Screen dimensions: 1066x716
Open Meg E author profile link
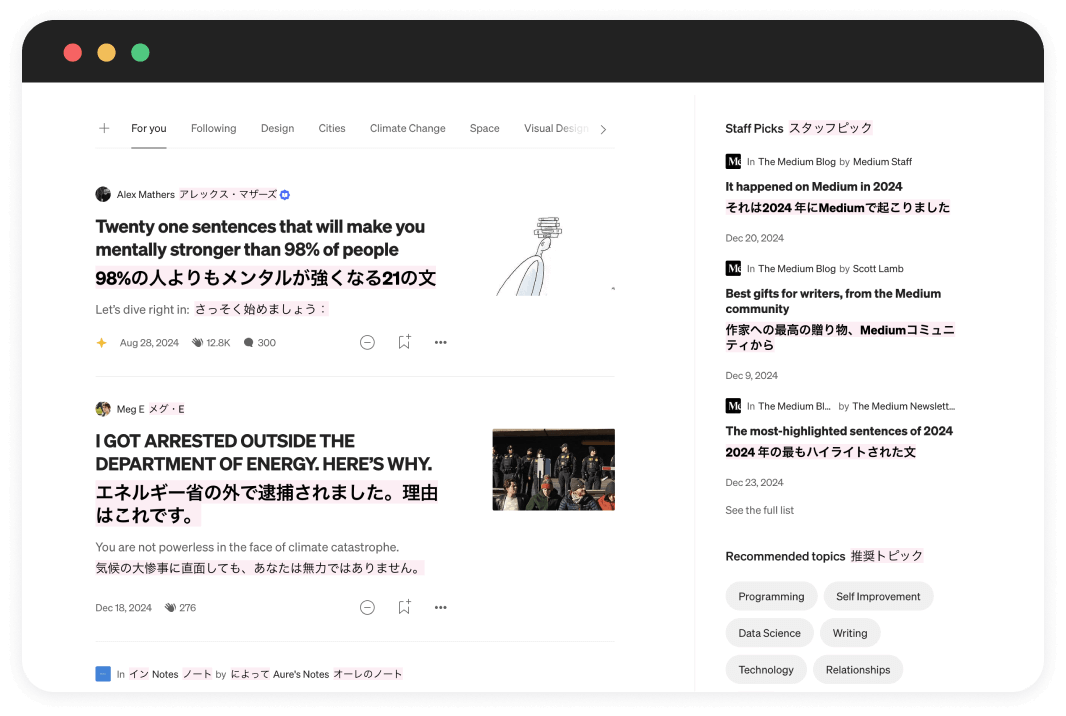pos(131,409)
